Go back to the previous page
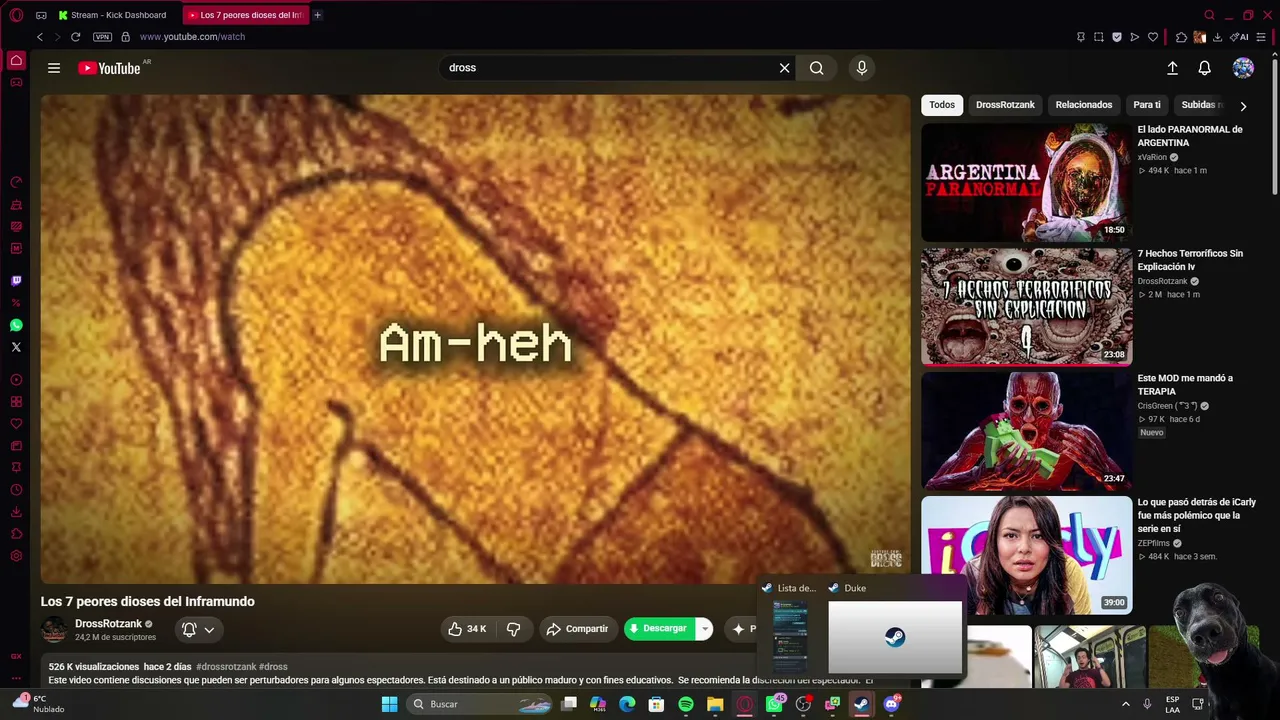The height and width of the screenshot is (720, 1280). [40, 37]
